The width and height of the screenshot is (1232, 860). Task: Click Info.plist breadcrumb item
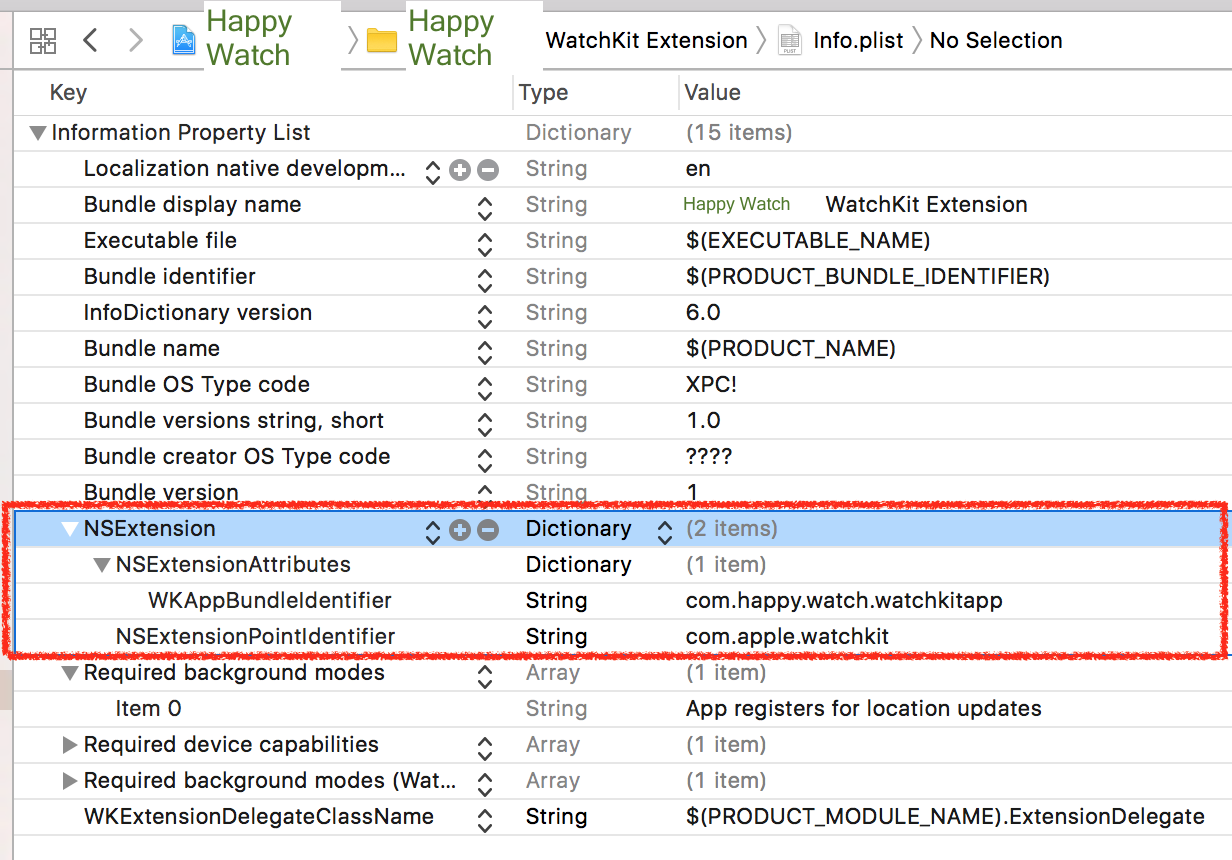tap(858, 40)
